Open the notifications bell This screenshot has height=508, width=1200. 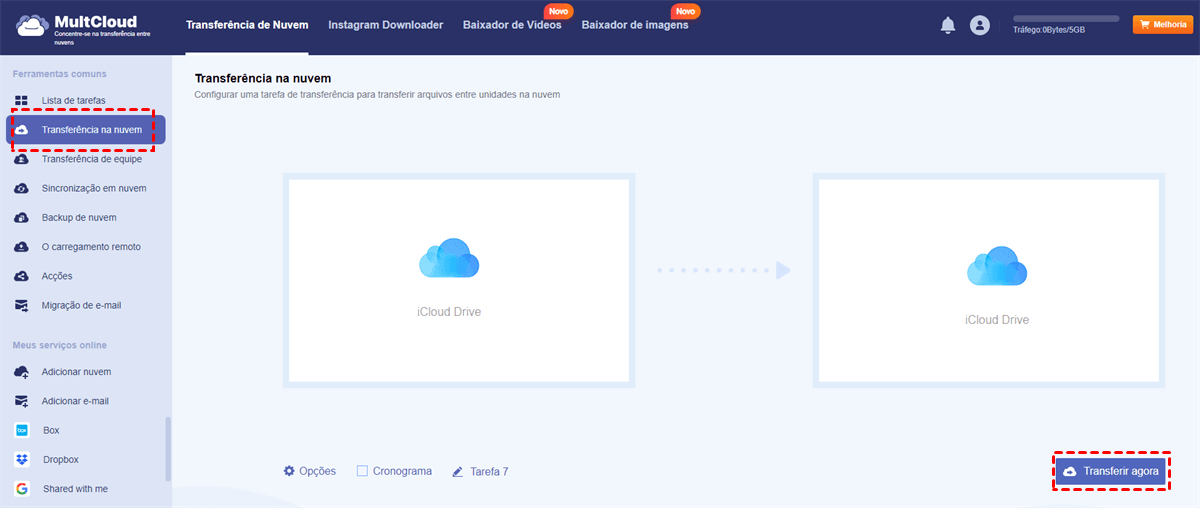click(x=948, y=26)
